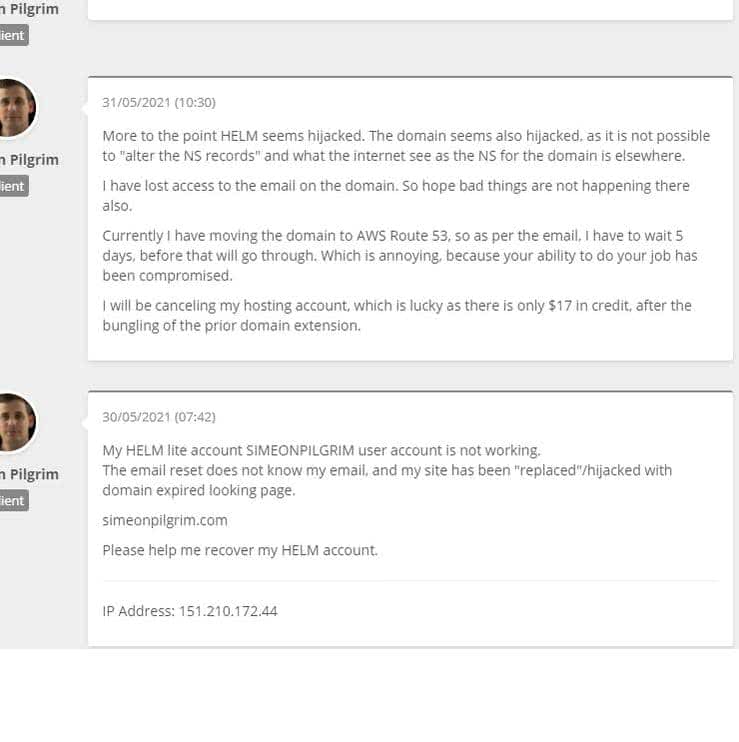Screen dimensions: 739x742
Task: Click the IP Address 151.210.172.44 line
Action: (x=190, y=611)
